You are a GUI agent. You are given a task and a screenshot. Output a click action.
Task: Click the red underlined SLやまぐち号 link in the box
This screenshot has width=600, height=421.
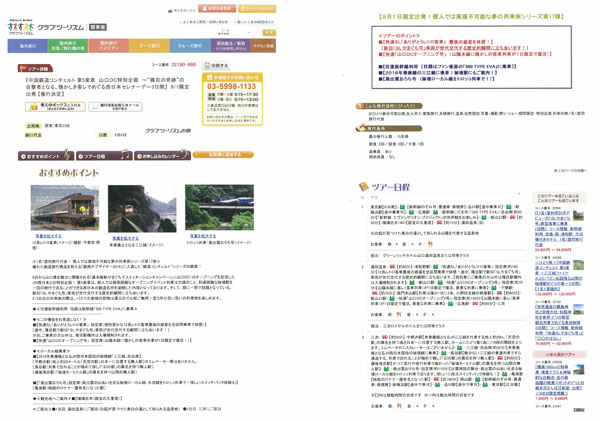pos(453,48)
